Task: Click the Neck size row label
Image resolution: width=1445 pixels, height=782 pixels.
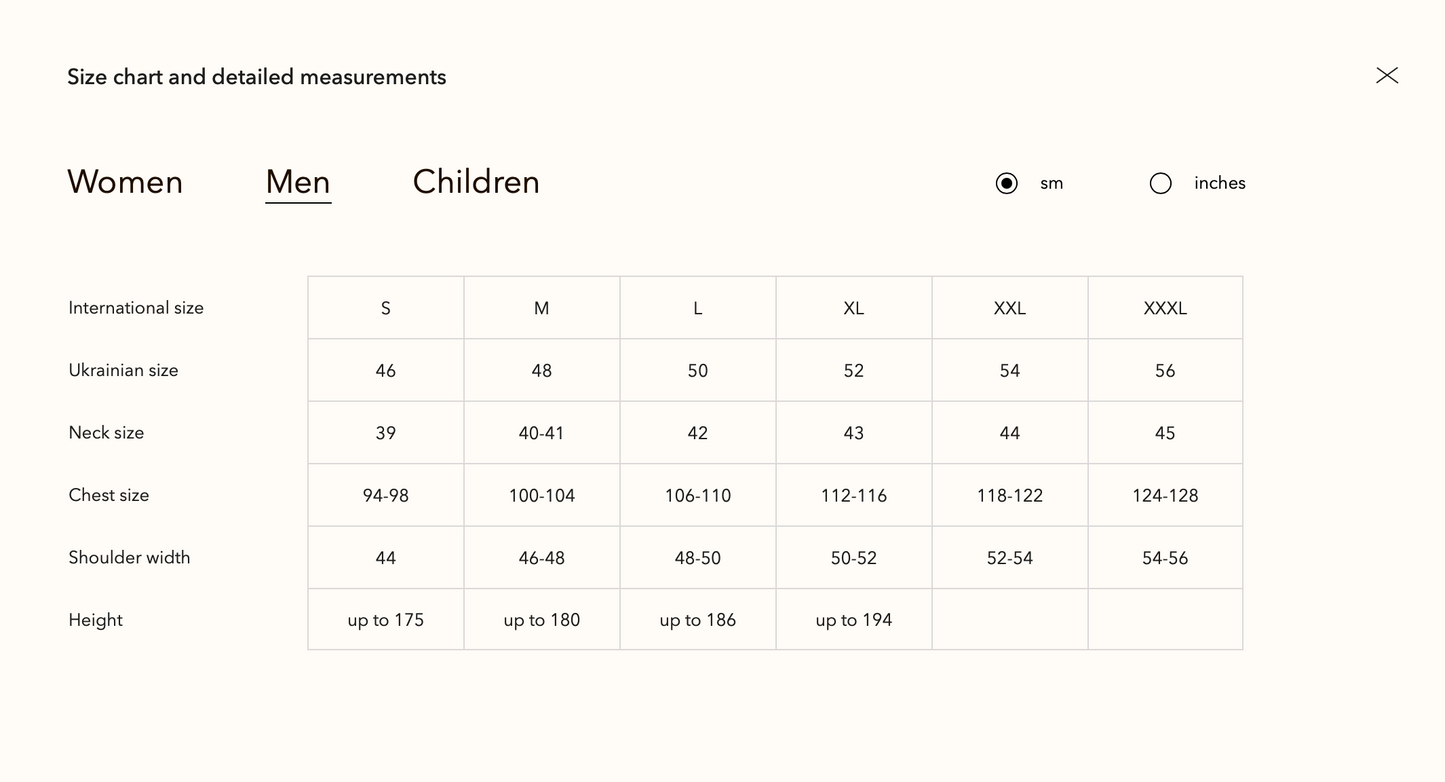Action: (106, 433)
